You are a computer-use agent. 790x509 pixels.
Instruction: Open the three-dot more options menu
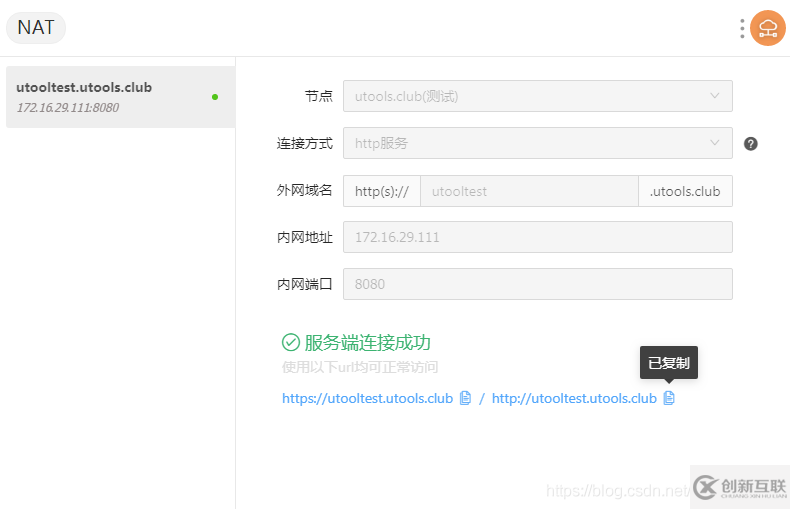click(x=742, y=29)
